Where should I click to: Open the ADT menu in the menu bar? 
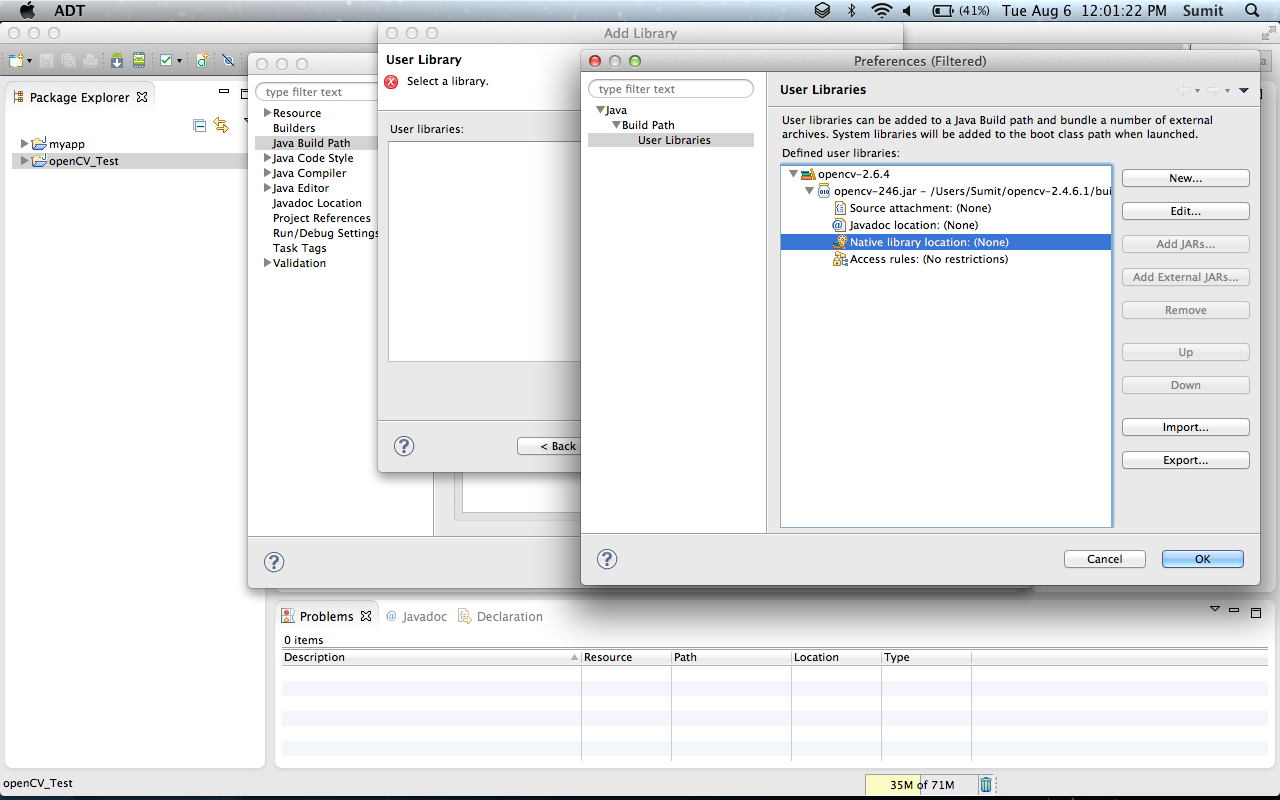click(68, 10)
